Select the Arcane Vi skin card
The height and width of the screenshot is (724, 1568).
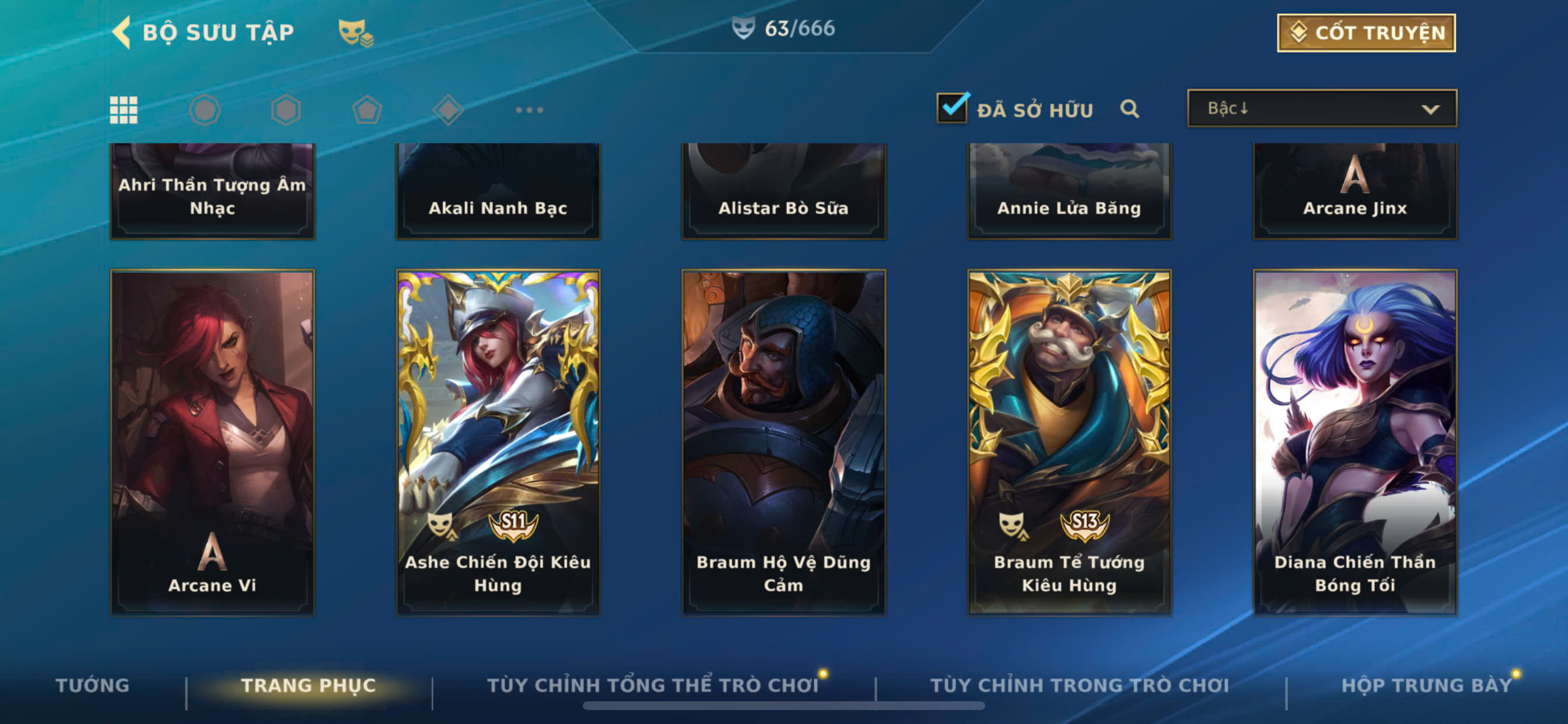click(212, 442)
